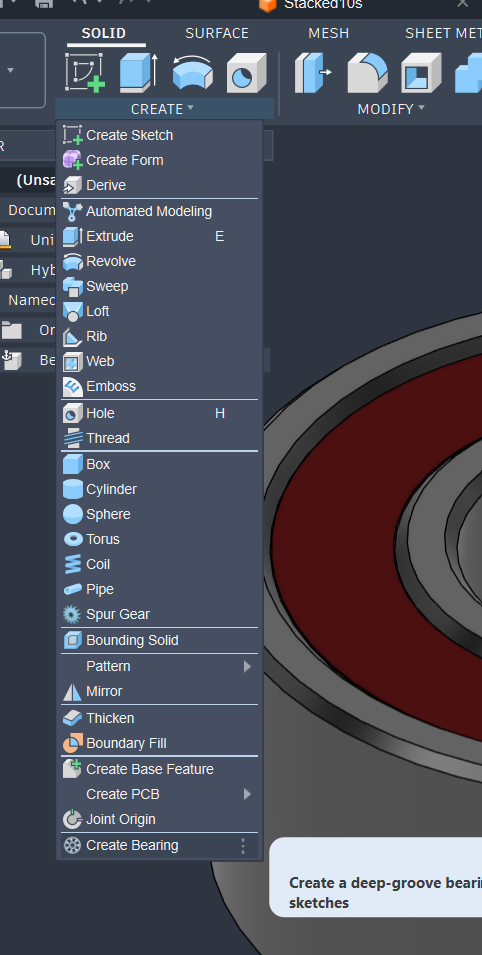
Task: Switch to the SOLID tab
Action: (x=104, y=33)
